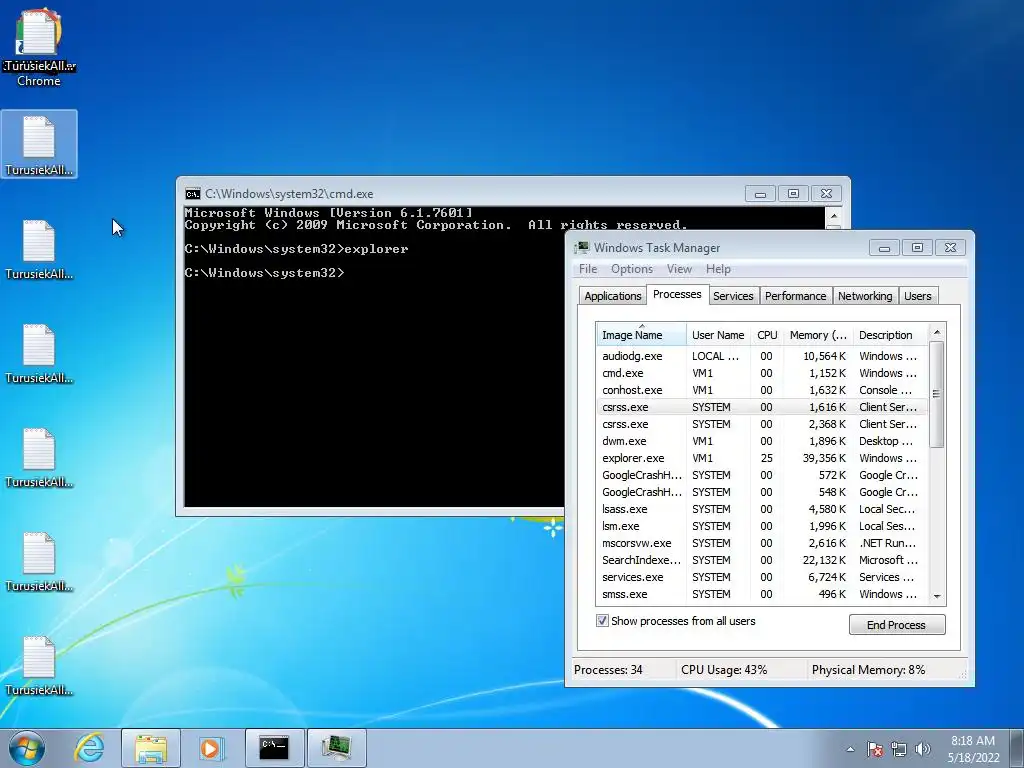Open the Action Center flag icon
1024x768 pixels.
tap(875, 749)
